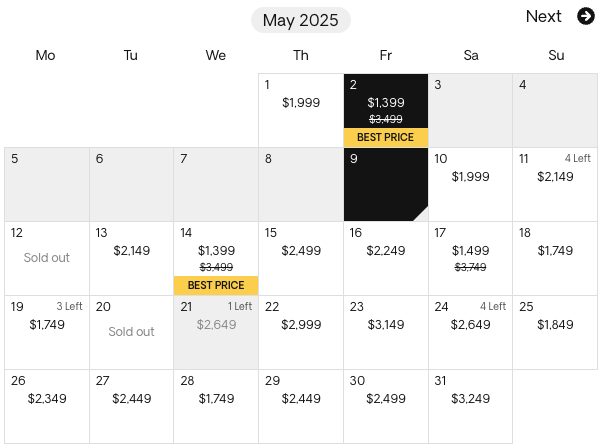Select May 15 priced at $2,499
Screen dimensions: 602x448
[x=301, y=258]
